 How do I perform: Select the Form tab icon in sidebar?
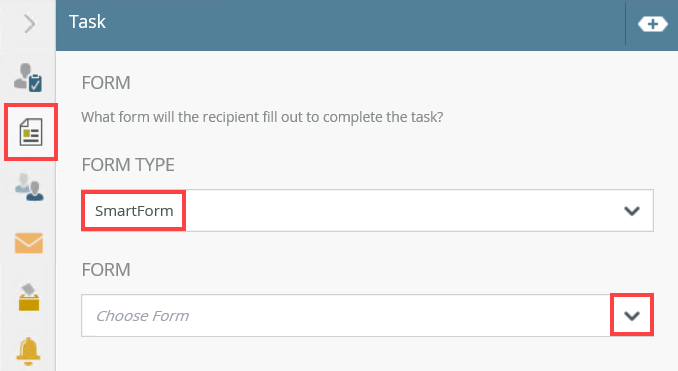[31, 132]
